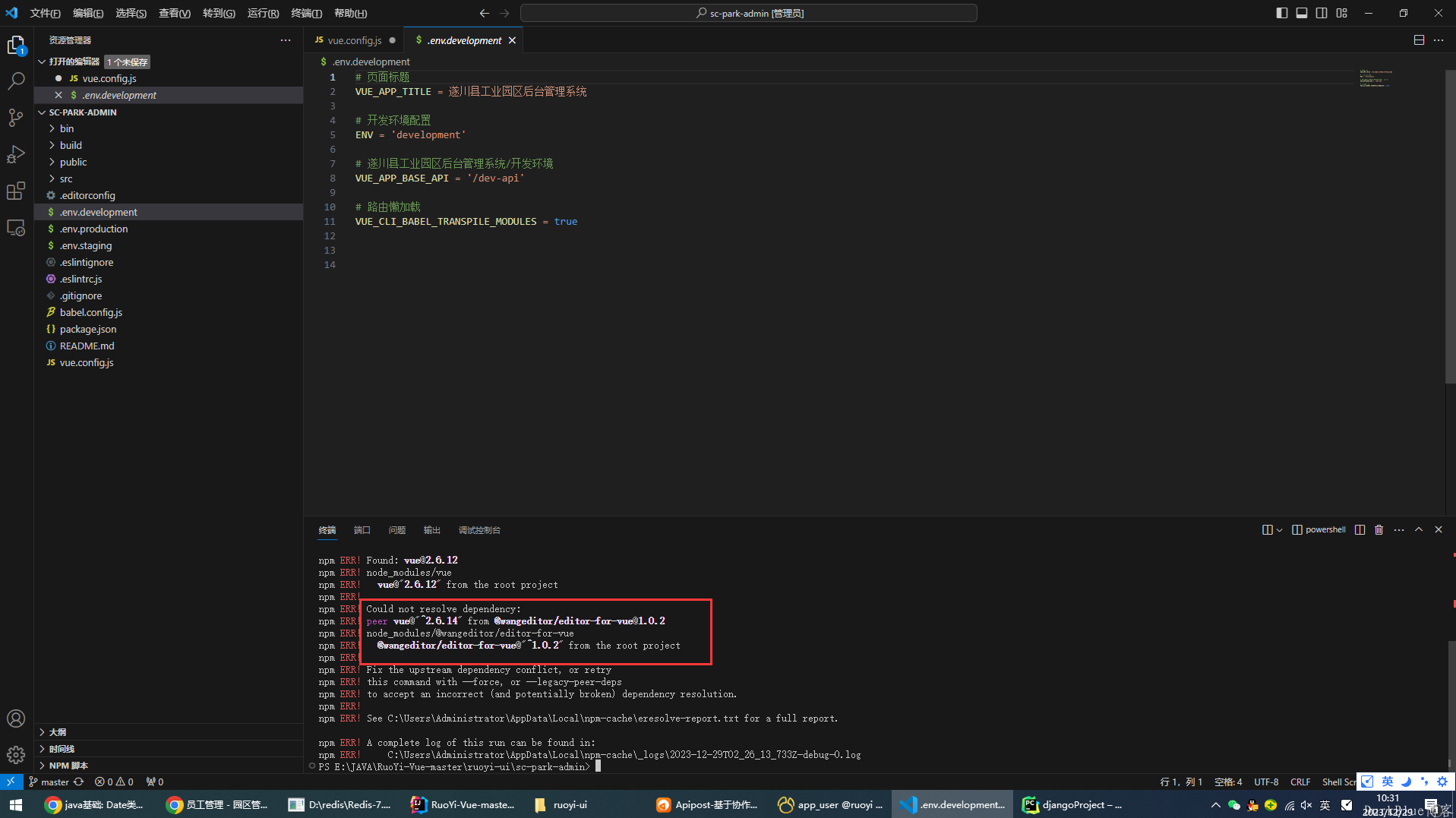Screen dimensions: 1456x818
Task: Click the editor minimap preview
Action: click(1375, 78)
